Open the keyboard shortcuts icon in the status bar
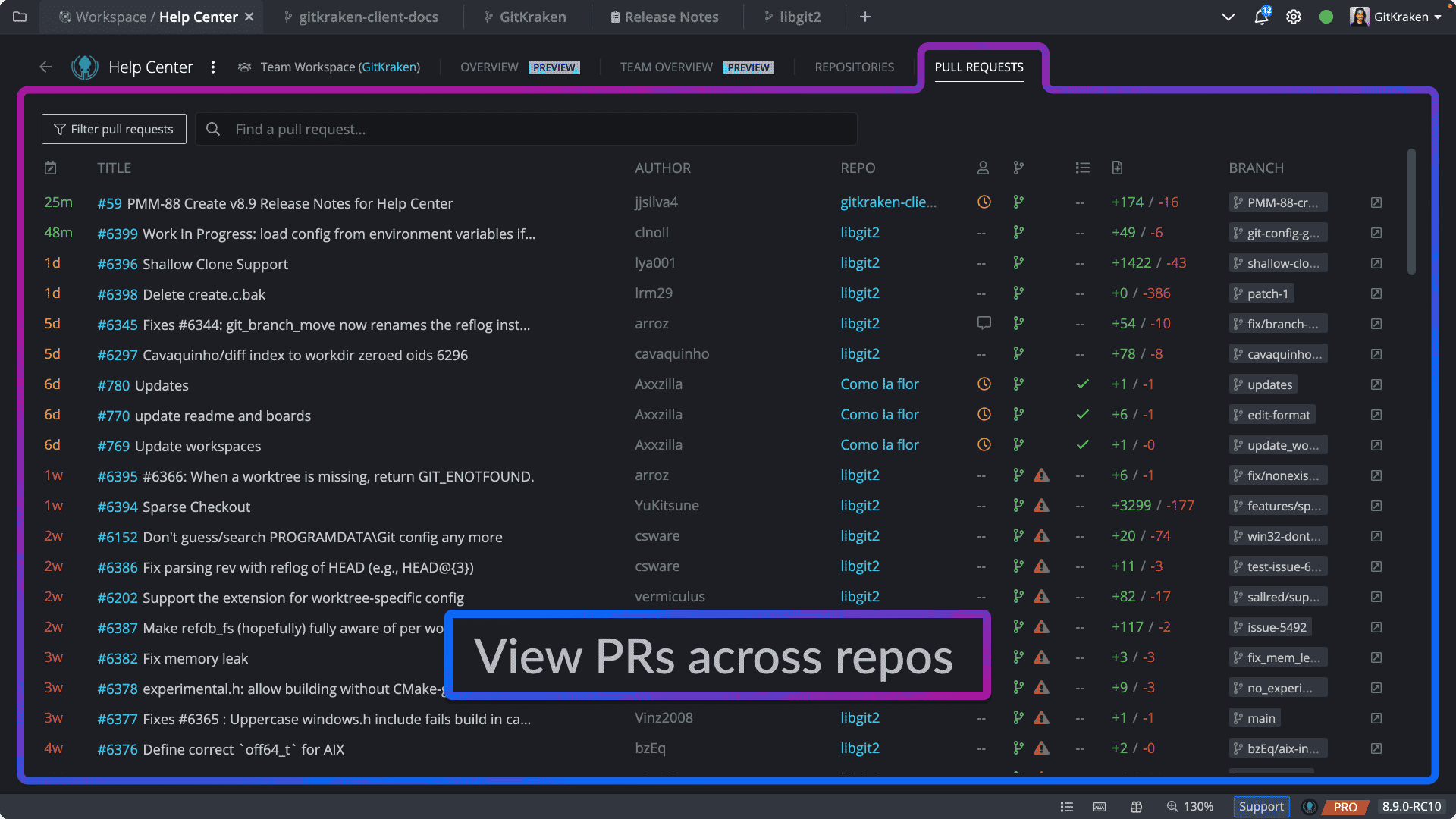Screen dimensions: 1456x819 click(x=1100, y=807)
